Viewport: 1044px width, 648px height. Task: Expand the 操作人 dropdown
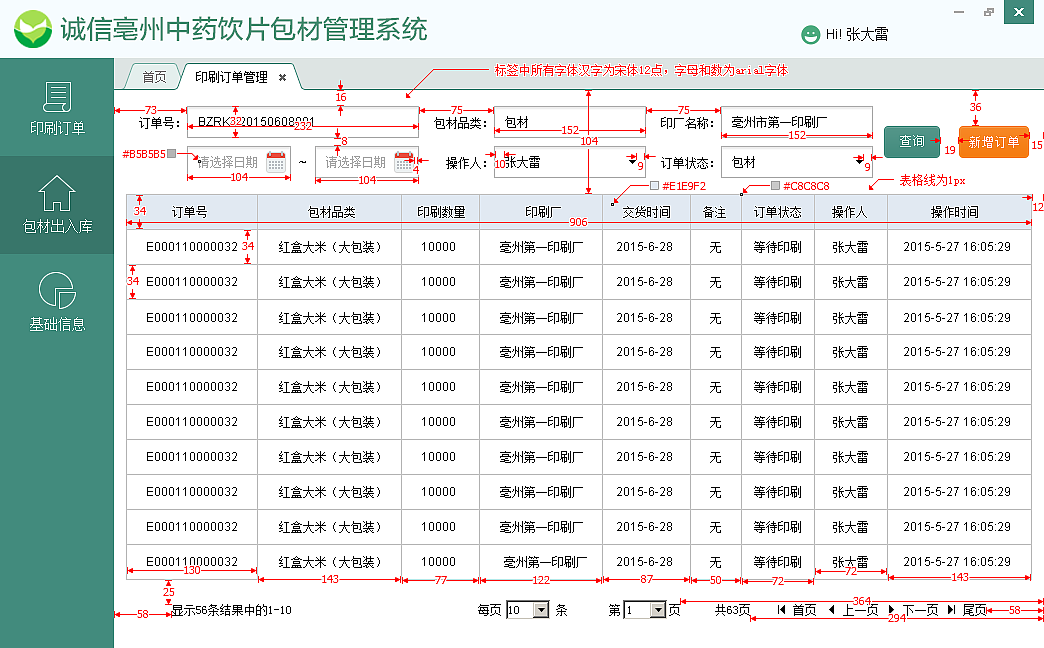[x=633, y=162]
